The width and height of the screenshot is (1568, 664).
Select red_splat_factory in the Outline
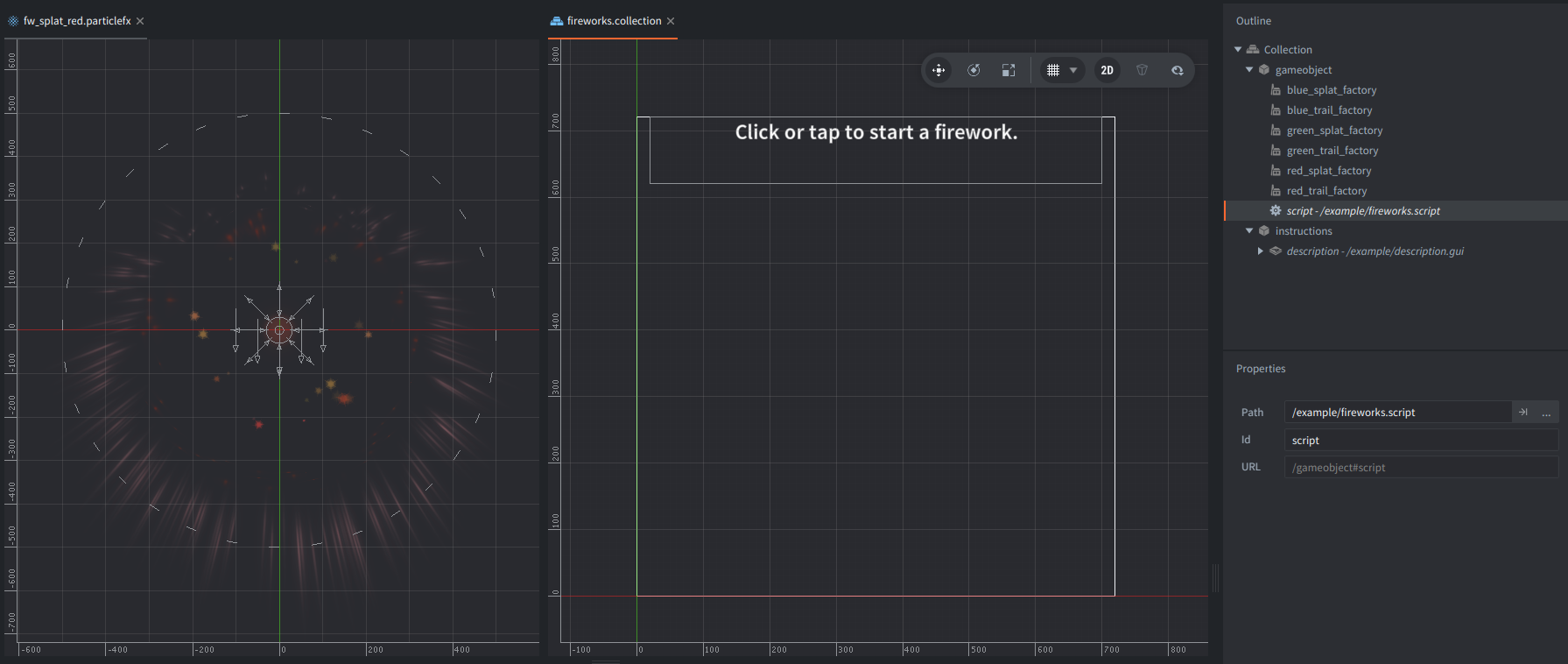(x=1328, y=171)
